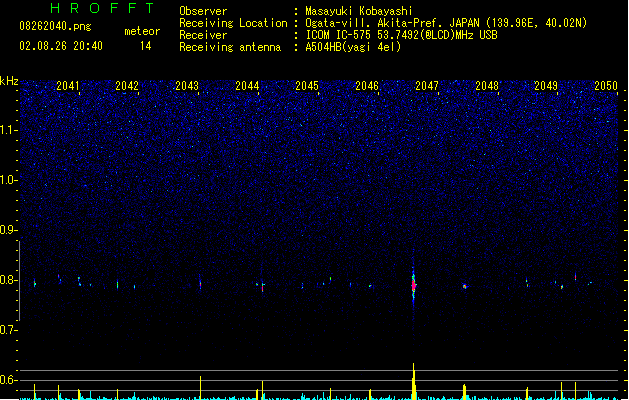This screenshot has height=400, width=629.
Task: Click the A504HB(yagi 4el) antenna text
Action: pyautogui.click(x=353, y=47)
